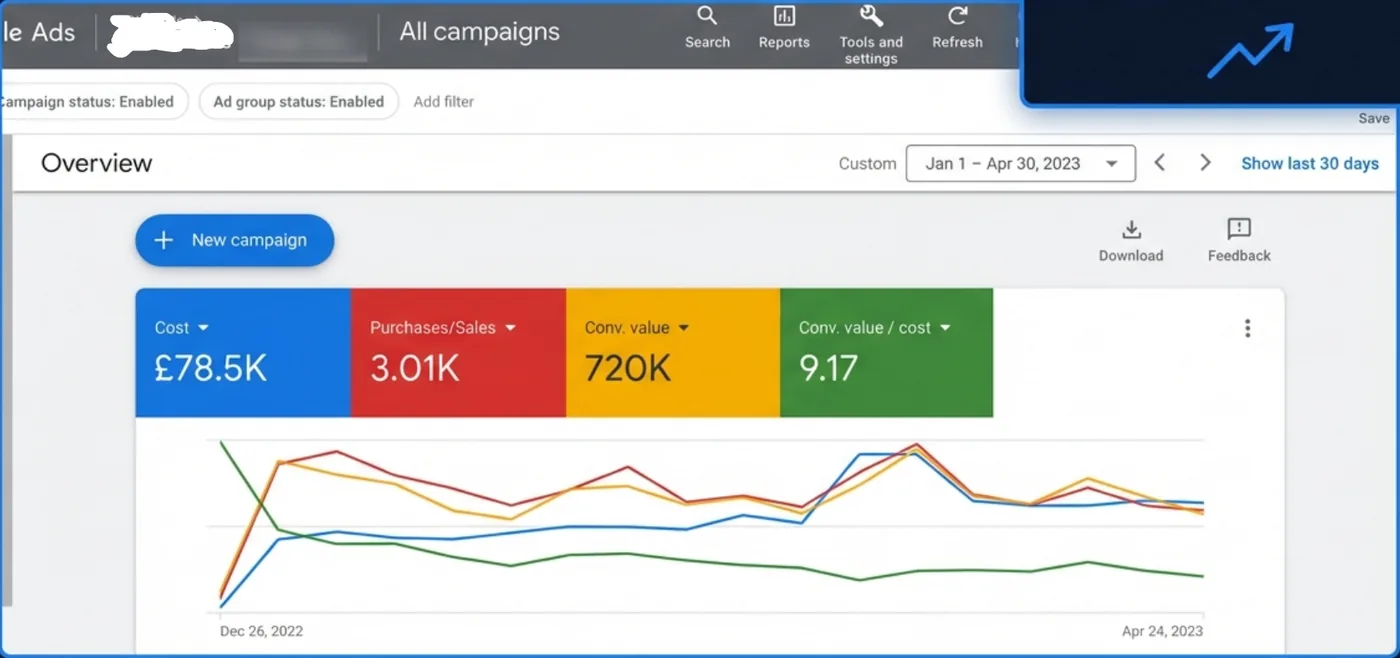
Task: Click the Overview page title
Action: pos(97,163)
